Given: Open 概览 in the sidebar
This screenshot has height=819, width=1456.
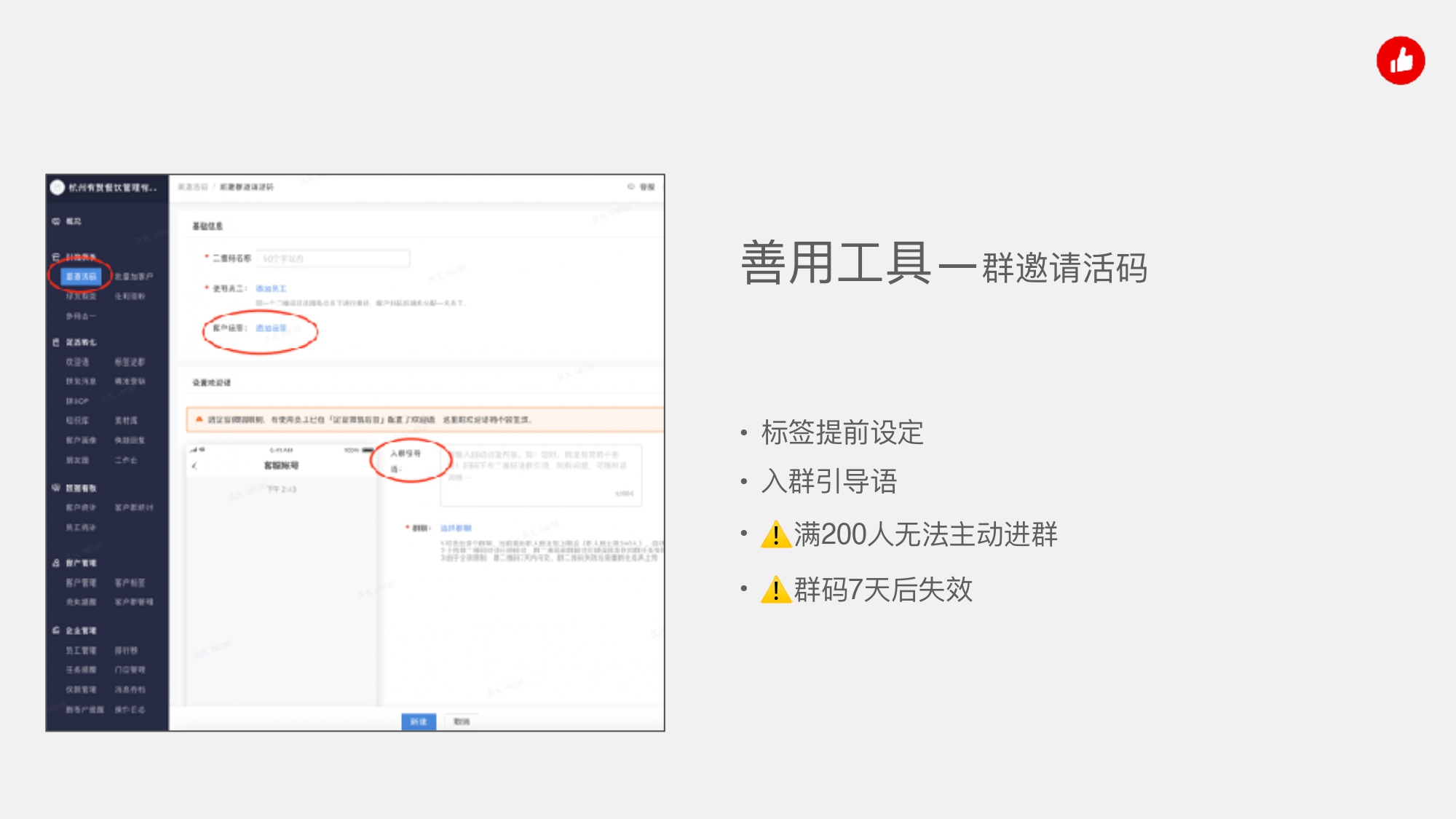Looking at the screenshot, I should (x=74, y=221).
